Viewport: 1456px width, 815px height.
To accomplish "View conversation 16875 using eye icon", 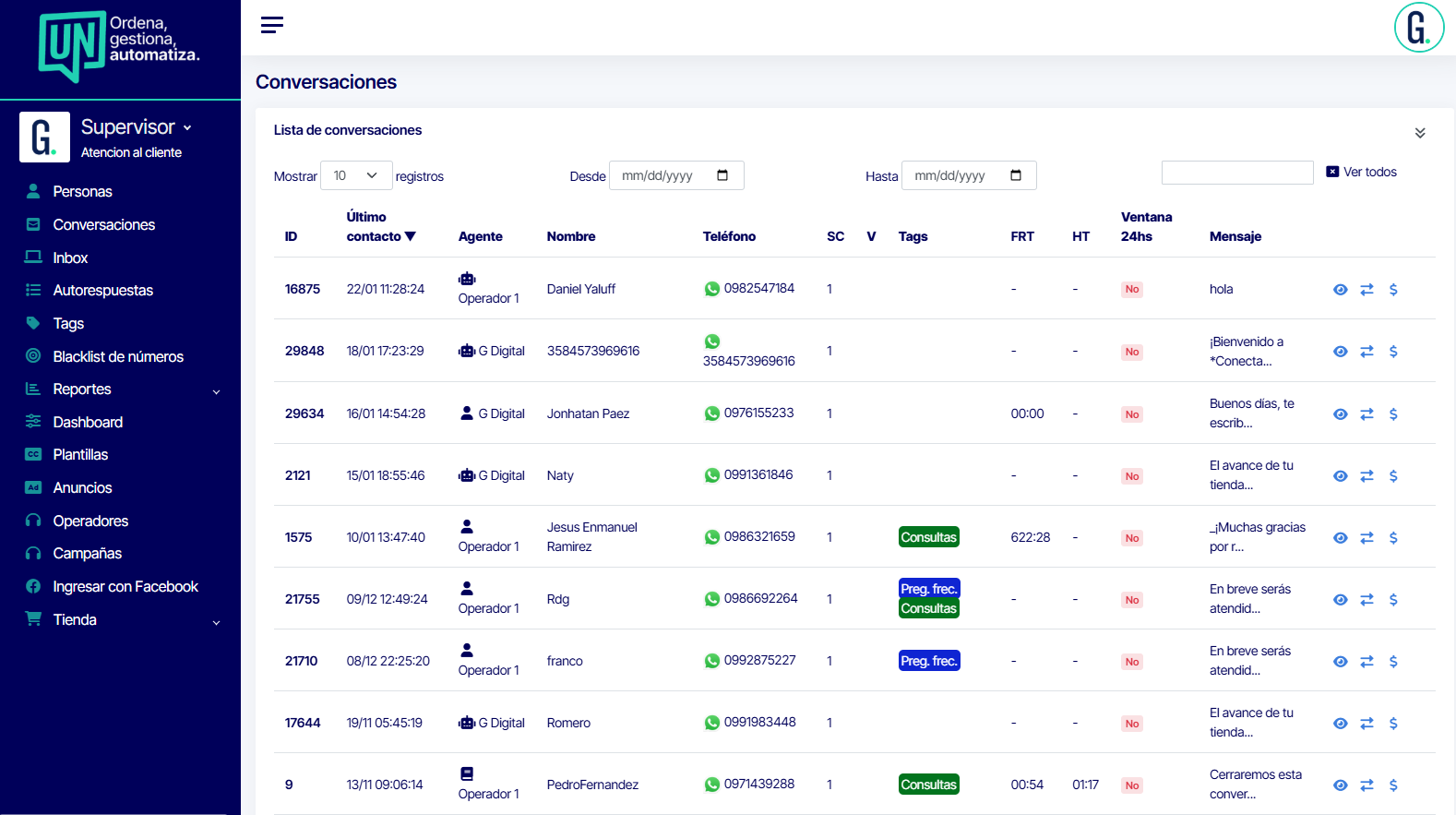I will coord(1340,290).
